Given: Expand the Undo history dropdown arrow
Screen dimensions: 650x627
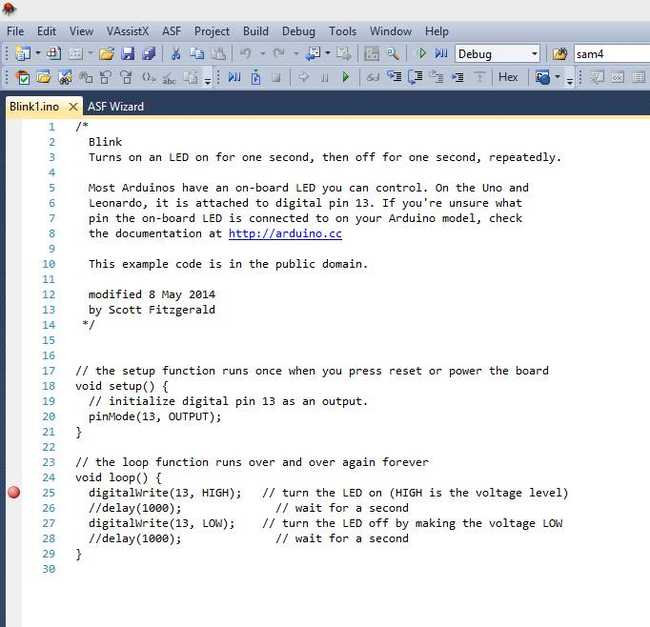Looking at the screenshot, I should coord(262,54).
